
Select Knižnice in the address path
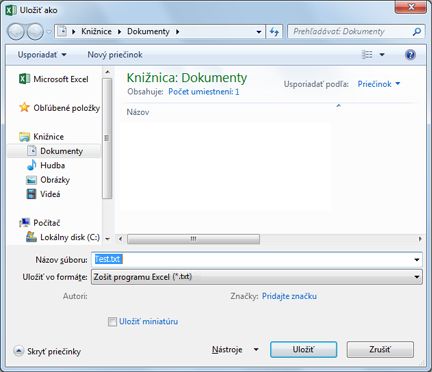point(96,31)
